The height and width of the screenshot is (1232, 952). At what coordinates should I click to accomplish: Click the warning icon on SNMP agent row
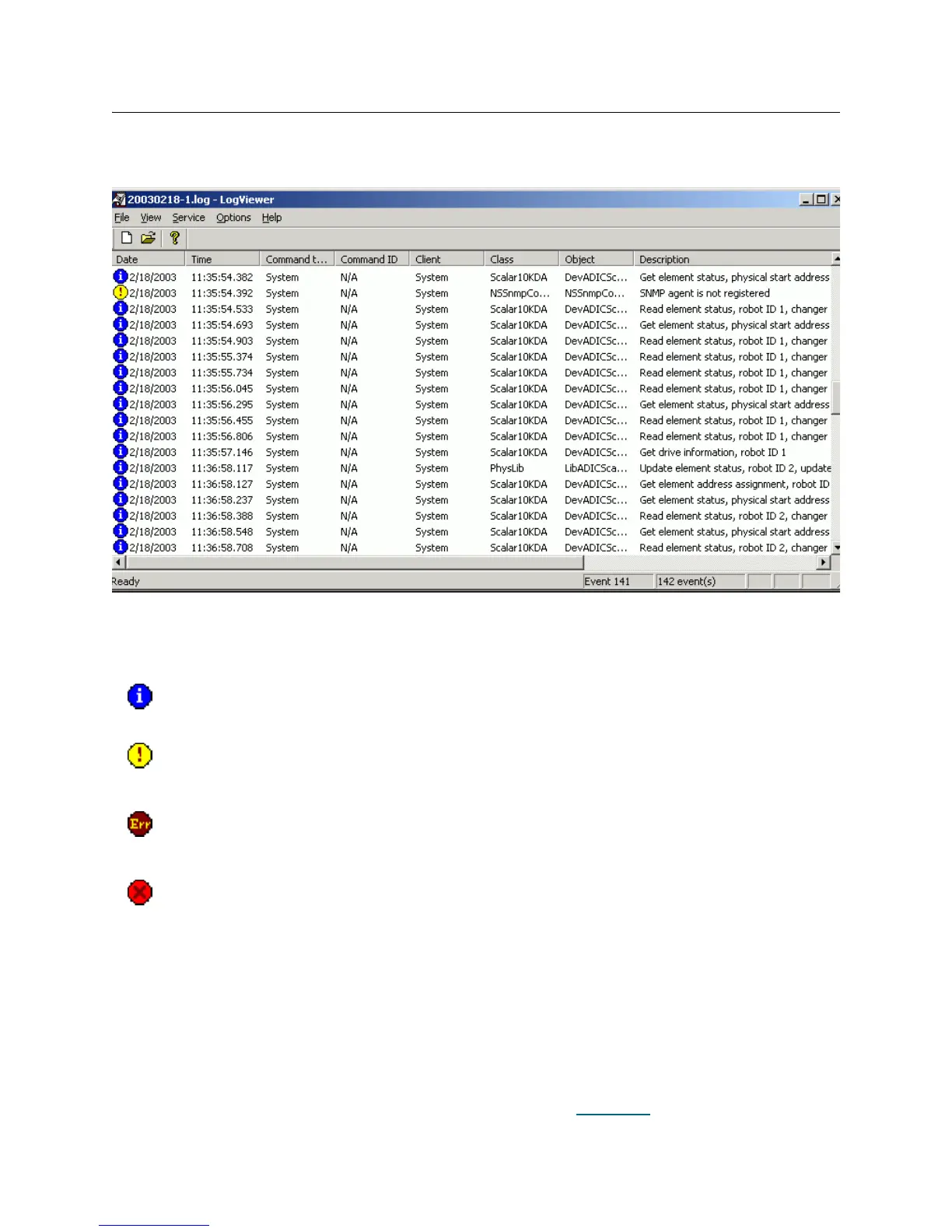coord(121,292)
